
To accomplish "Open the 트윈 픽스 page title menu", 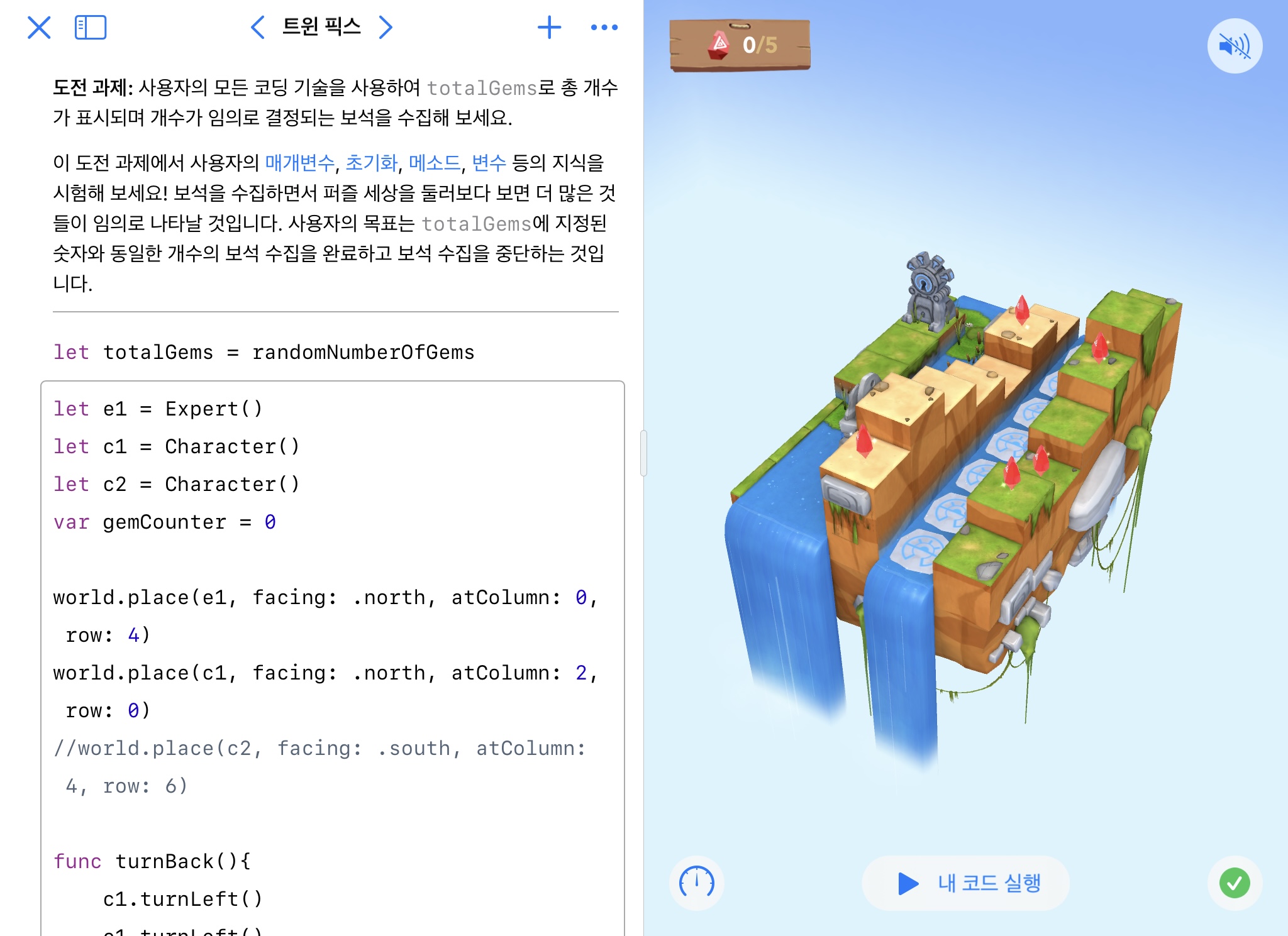I will (321, 27).
